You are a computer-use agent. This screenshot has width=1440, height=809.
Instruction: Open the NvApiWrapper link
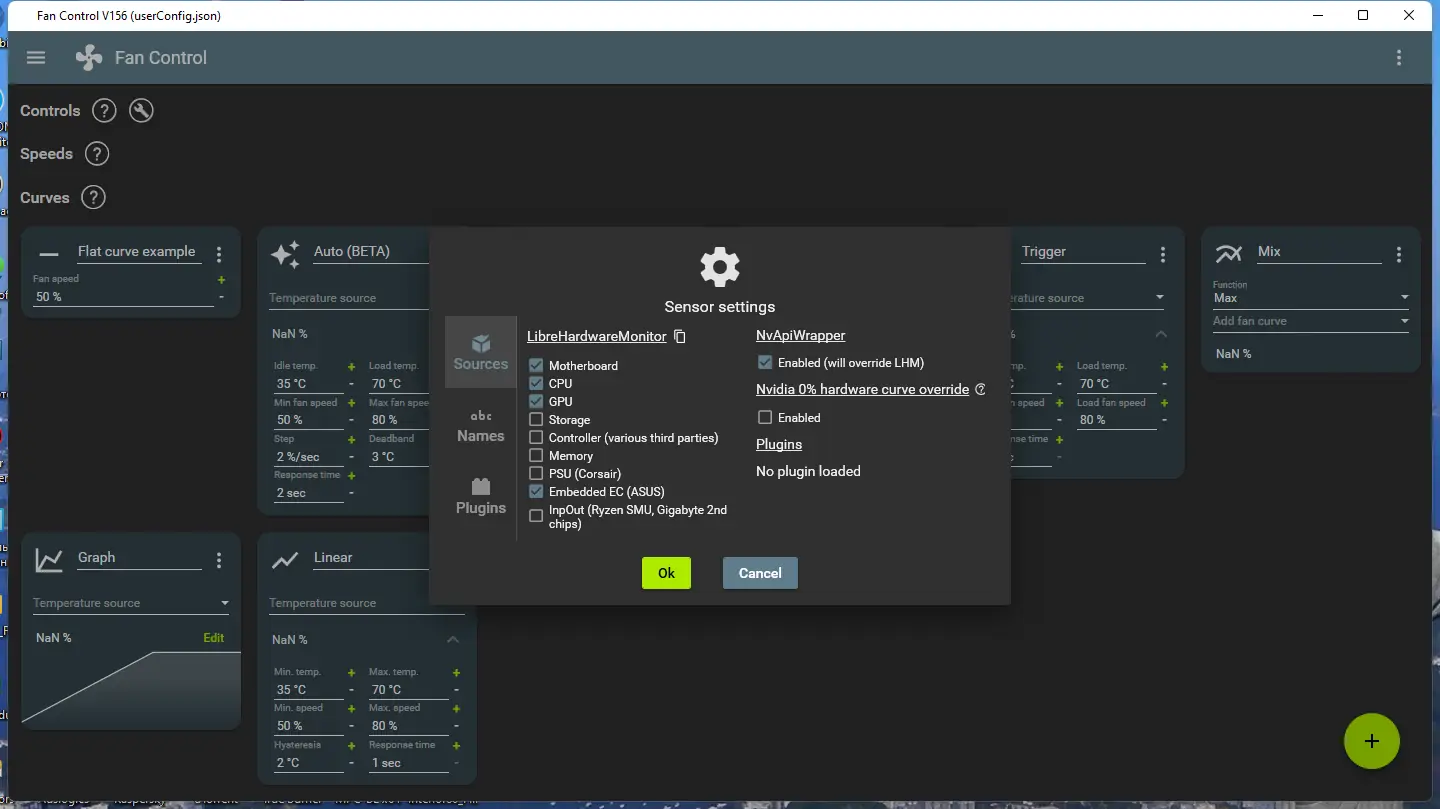pos(801,336)
